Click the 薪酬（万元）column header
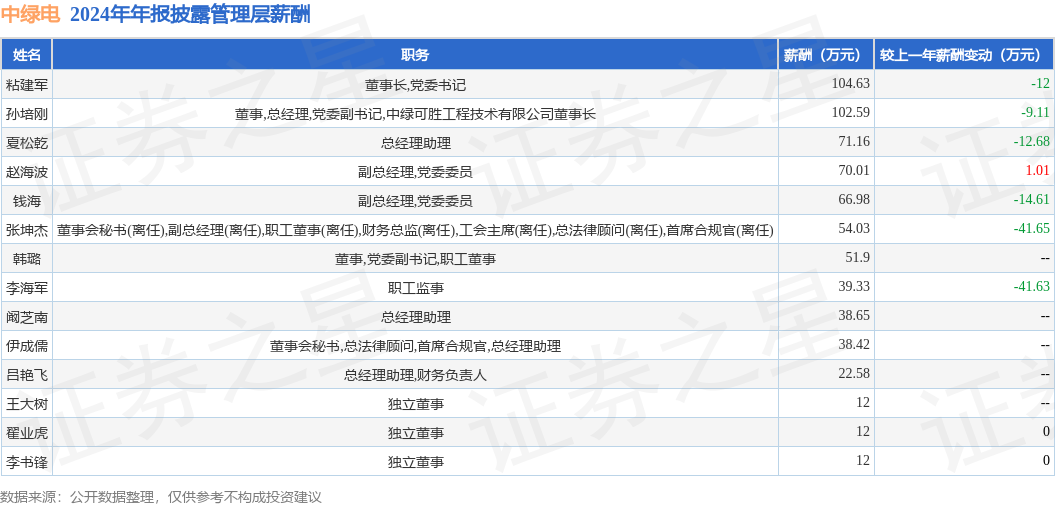 pos(826,55)
